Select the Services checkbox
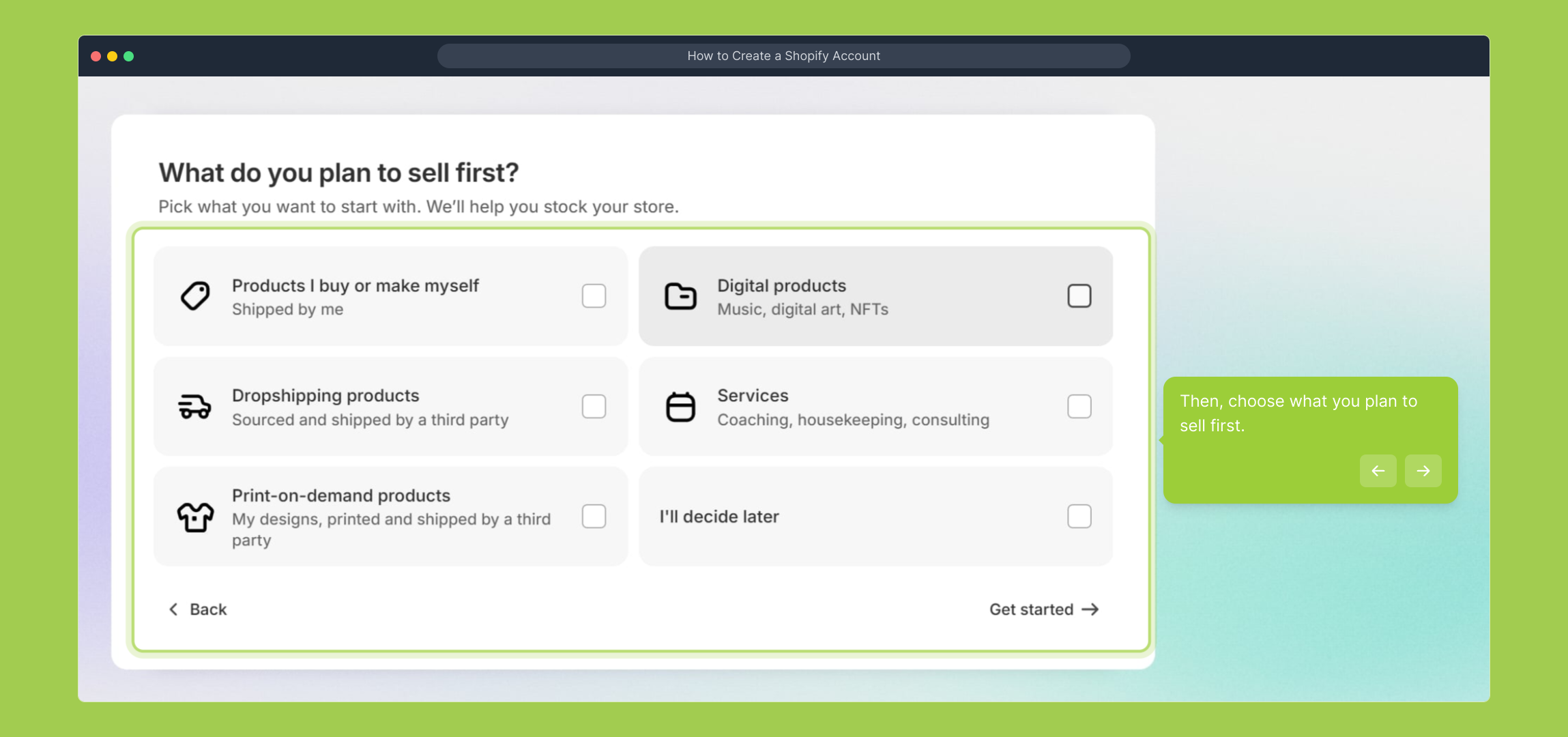Screen dimensions: 1568x737 tap(1079, 407)
